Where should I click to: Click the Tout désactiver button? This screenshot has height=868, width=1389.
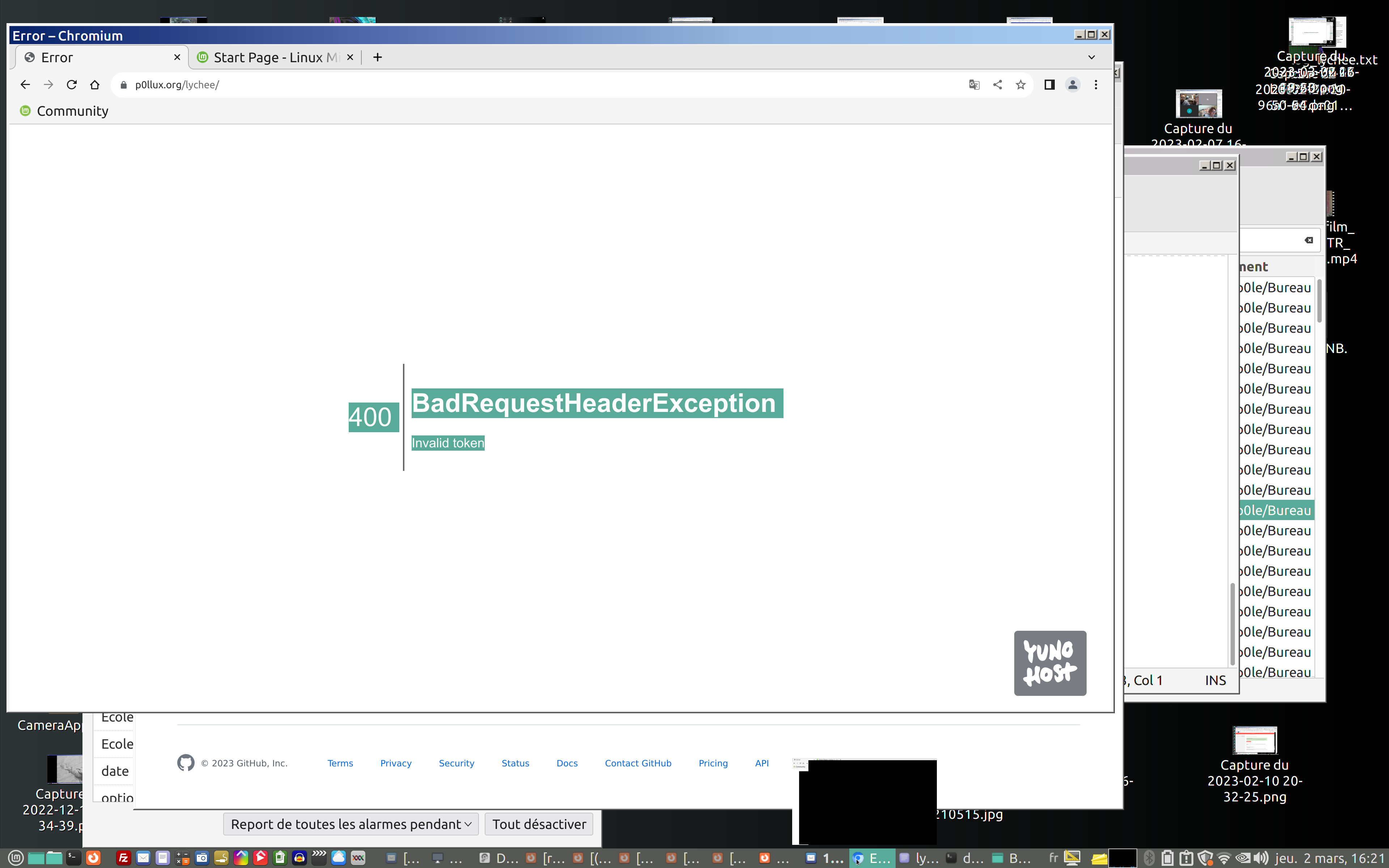click(538, 824)
